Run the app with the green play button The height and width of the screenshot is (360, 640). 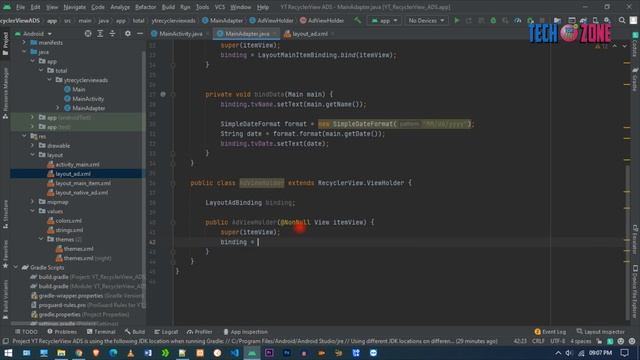(457, 20)
